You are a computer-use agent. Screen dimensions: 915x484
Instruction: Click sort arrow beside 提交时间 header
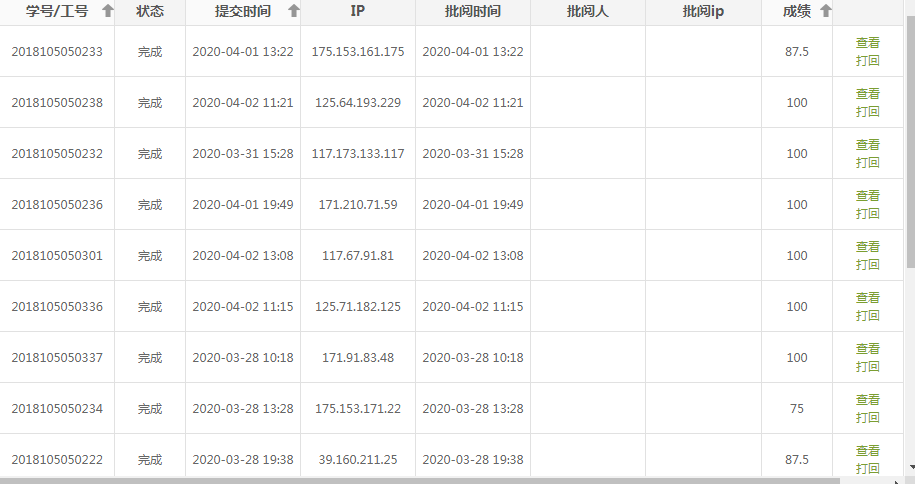tap(293, 11)
